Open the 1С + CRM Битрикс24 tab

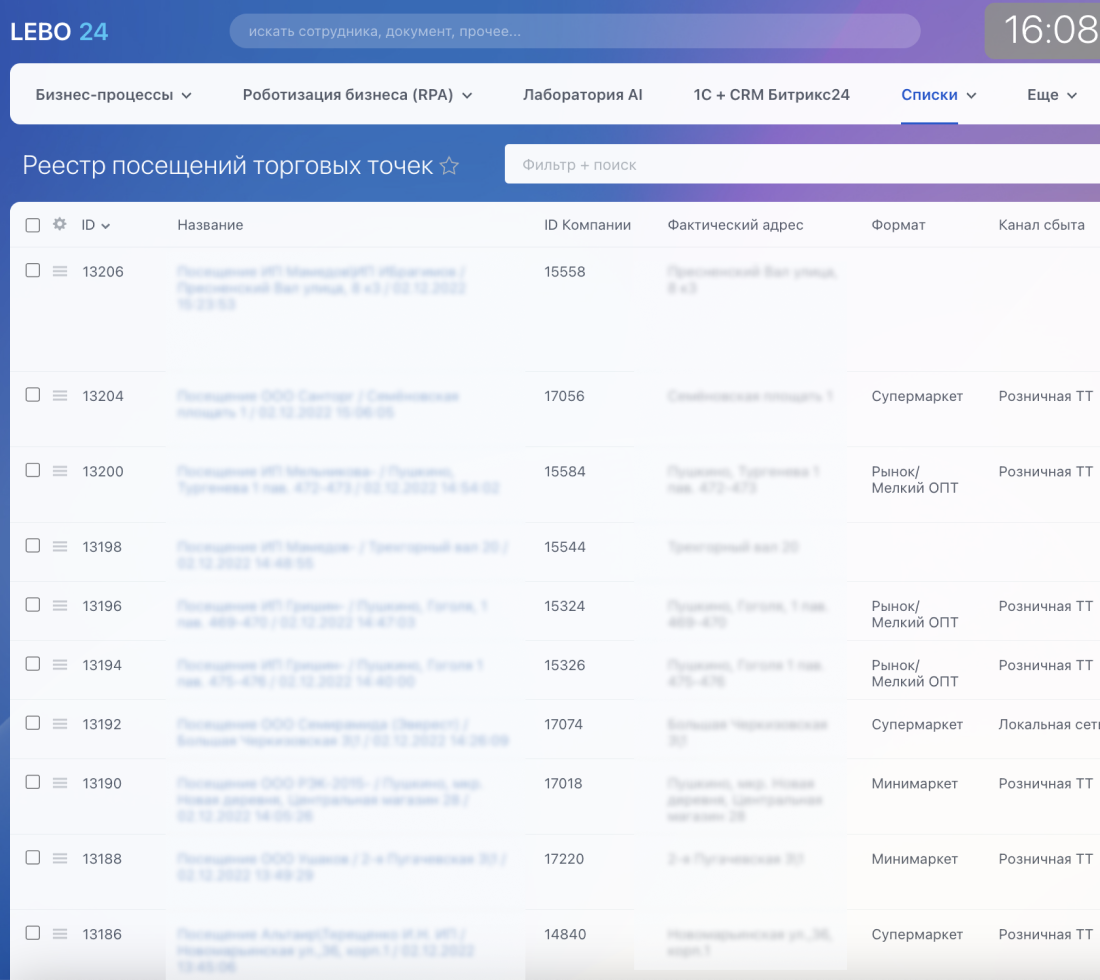point(771,95)
